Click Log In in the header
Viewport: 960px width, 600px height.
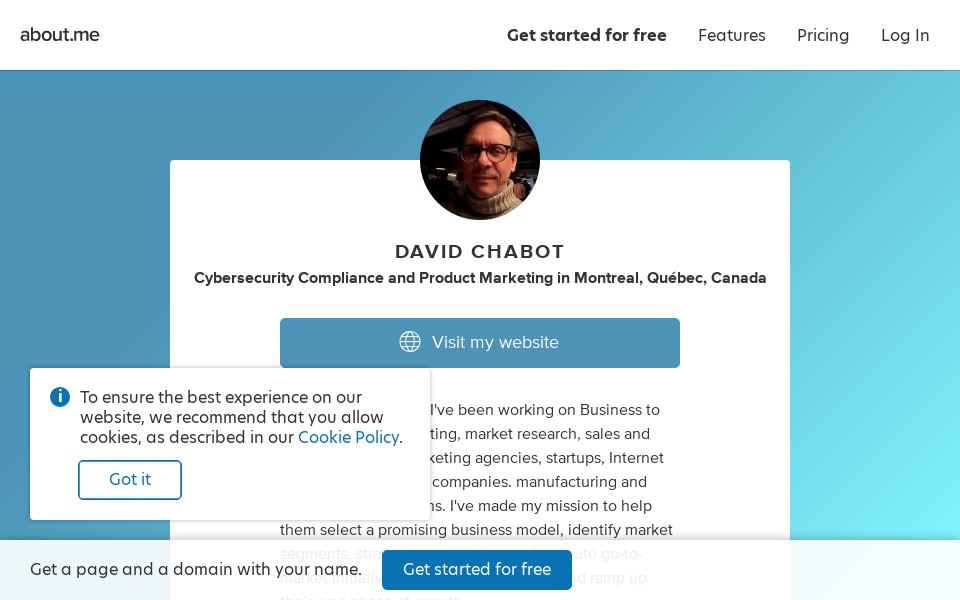[904, 36]
